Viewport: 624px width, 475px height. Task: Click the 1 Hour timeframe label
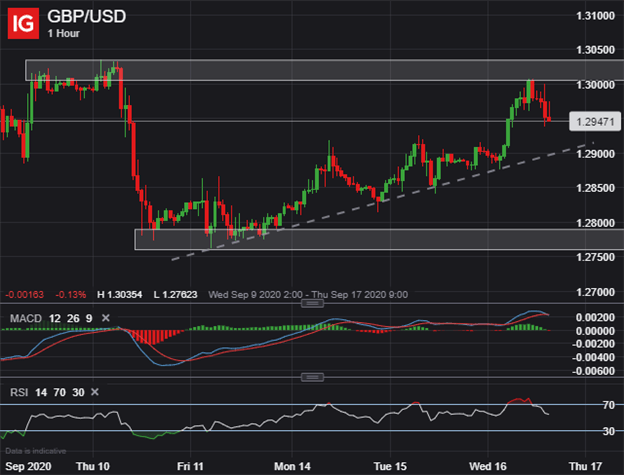(x=64, y=33)
